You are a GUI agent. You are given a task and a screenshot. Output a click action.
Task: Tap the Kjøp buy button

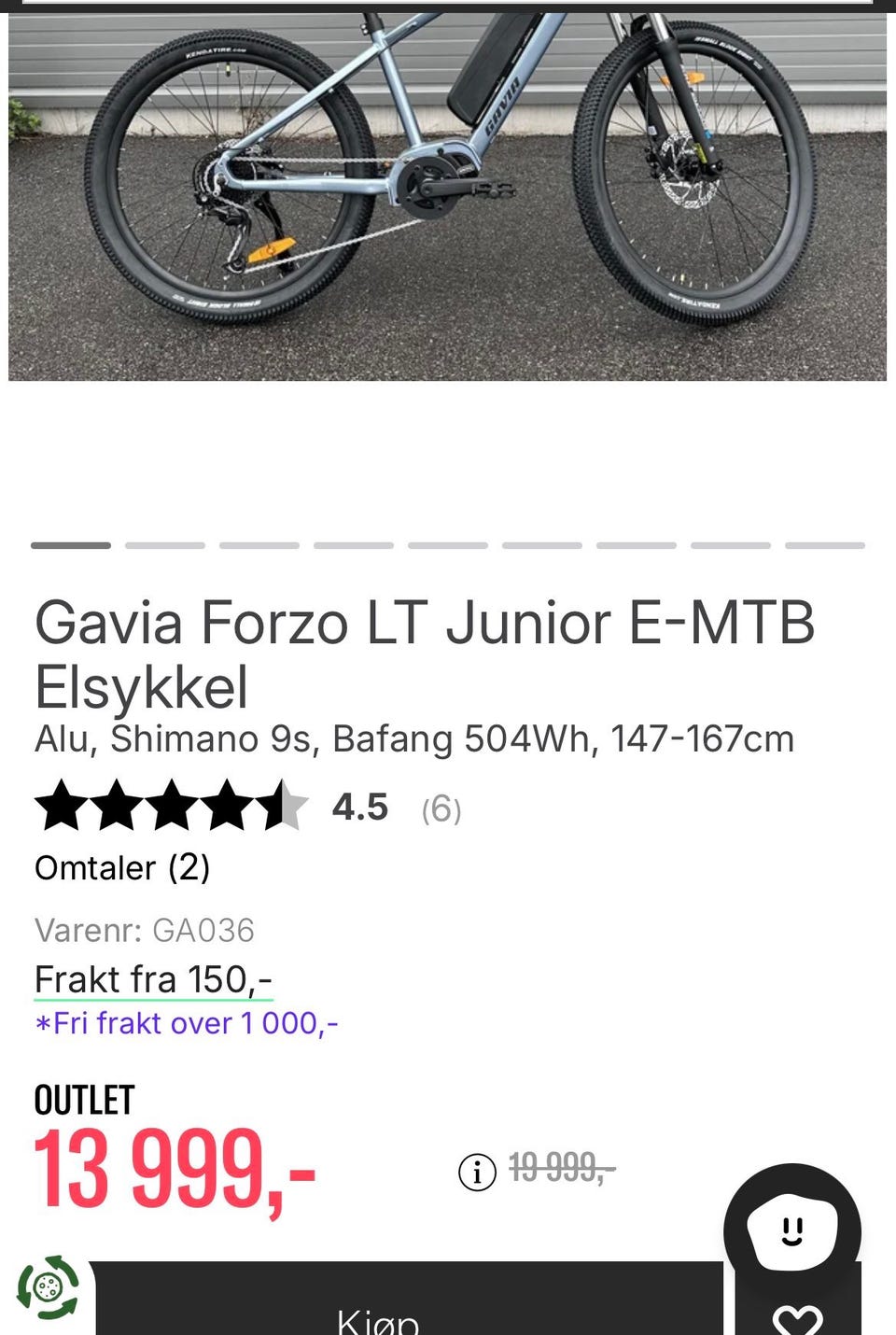click(408, 1302)
